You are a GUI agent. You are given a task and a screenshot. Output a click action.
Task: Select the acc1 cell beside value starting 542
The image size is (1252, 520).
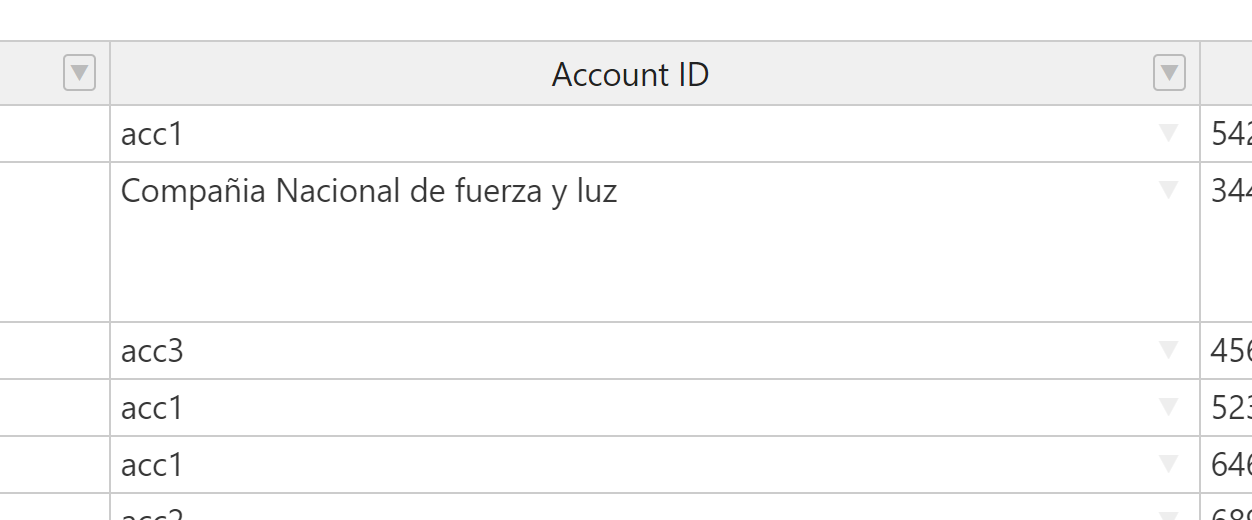(655, 134)
